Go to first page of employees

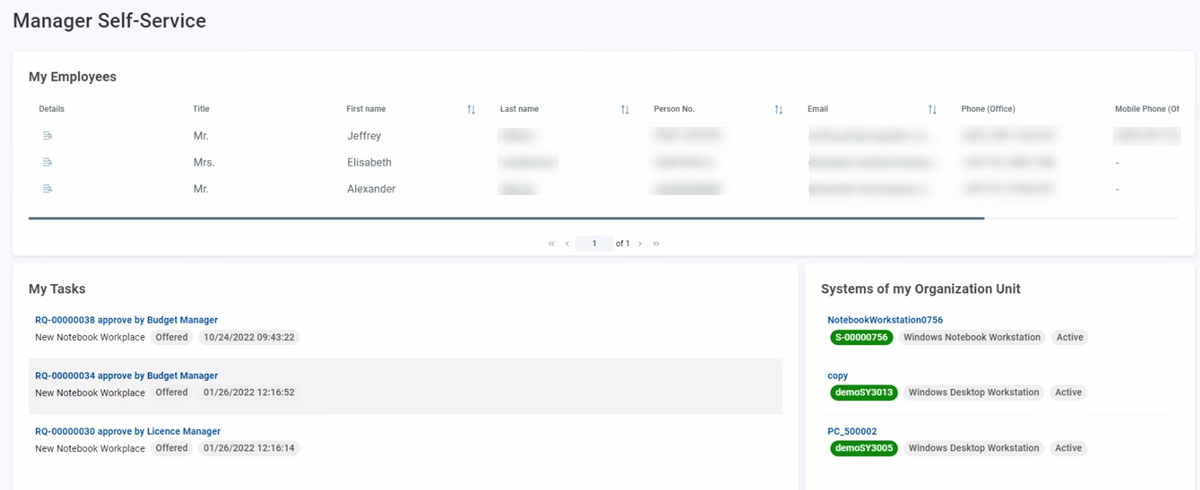coord(551,243)
